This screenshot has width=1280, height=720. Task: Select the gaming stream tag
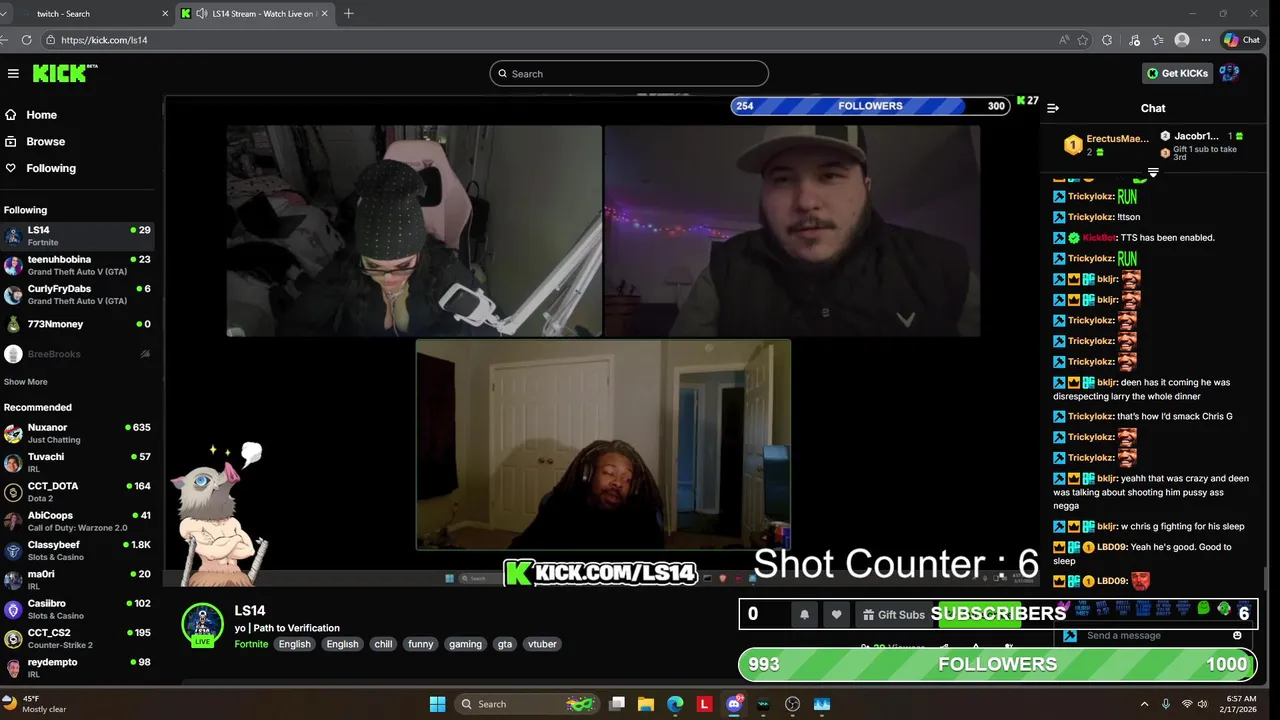pyautogui.click(x=465, y=644)
